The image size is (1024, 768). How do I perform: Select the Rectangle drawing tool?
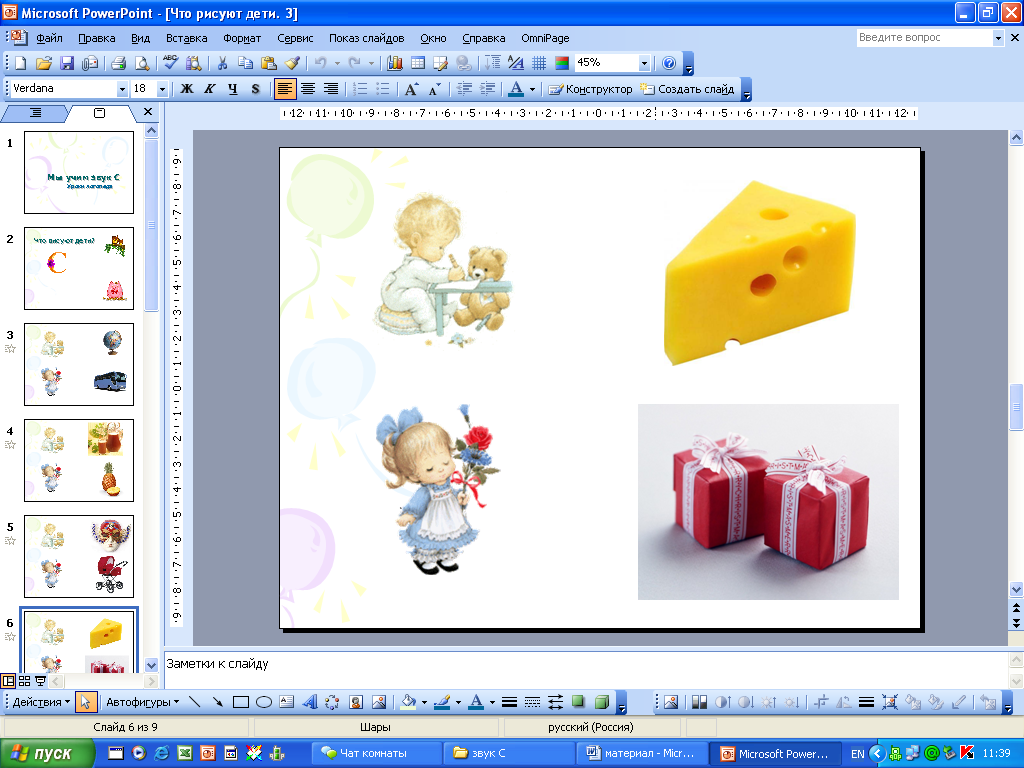[x=241, y=702]
